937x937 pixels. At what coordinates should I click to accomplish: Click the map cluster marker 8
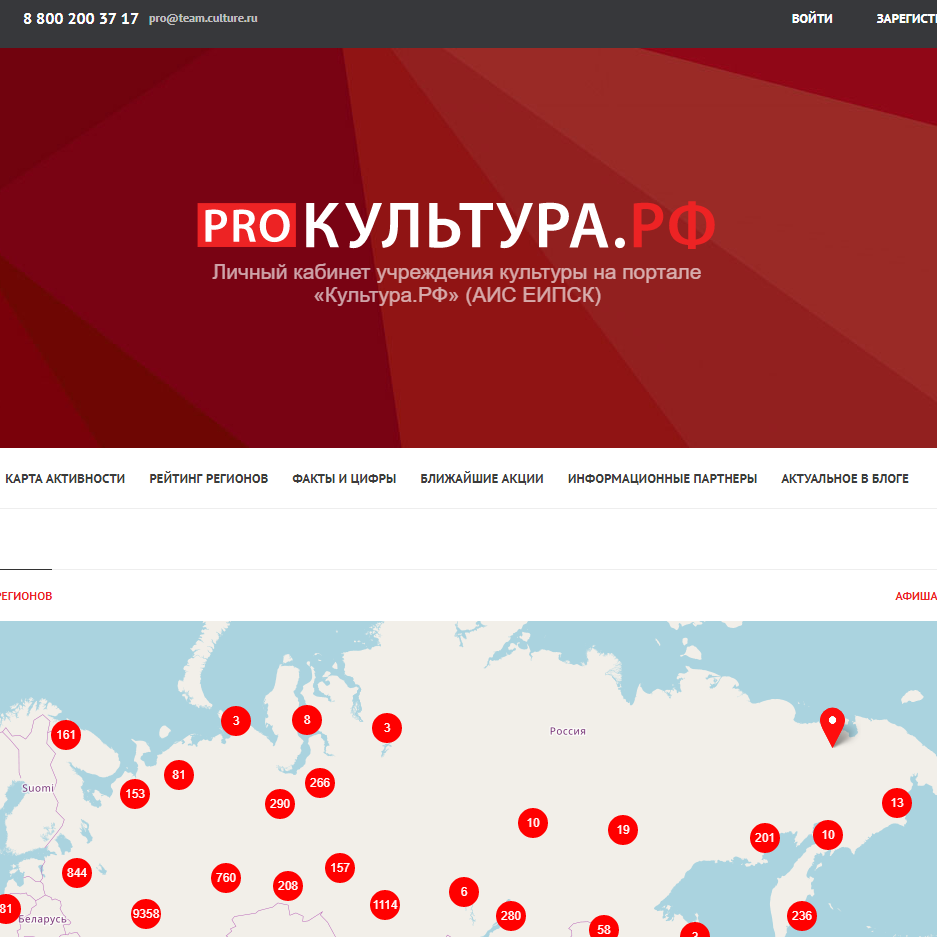coord(307,719)
